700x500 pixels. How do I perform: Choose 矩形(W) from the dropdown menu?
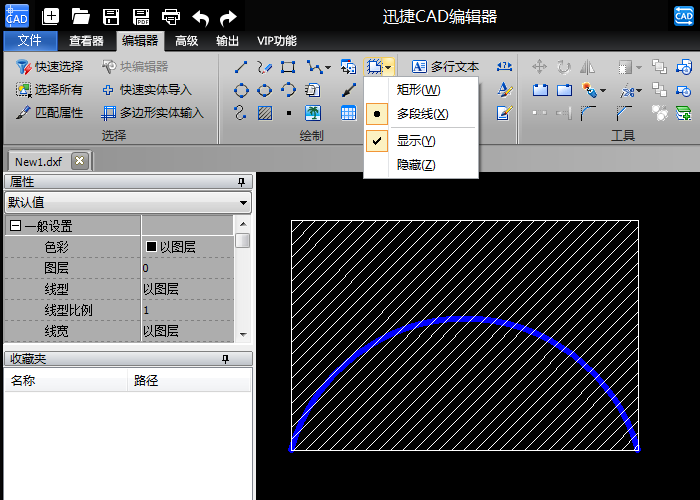pos(418,89)
